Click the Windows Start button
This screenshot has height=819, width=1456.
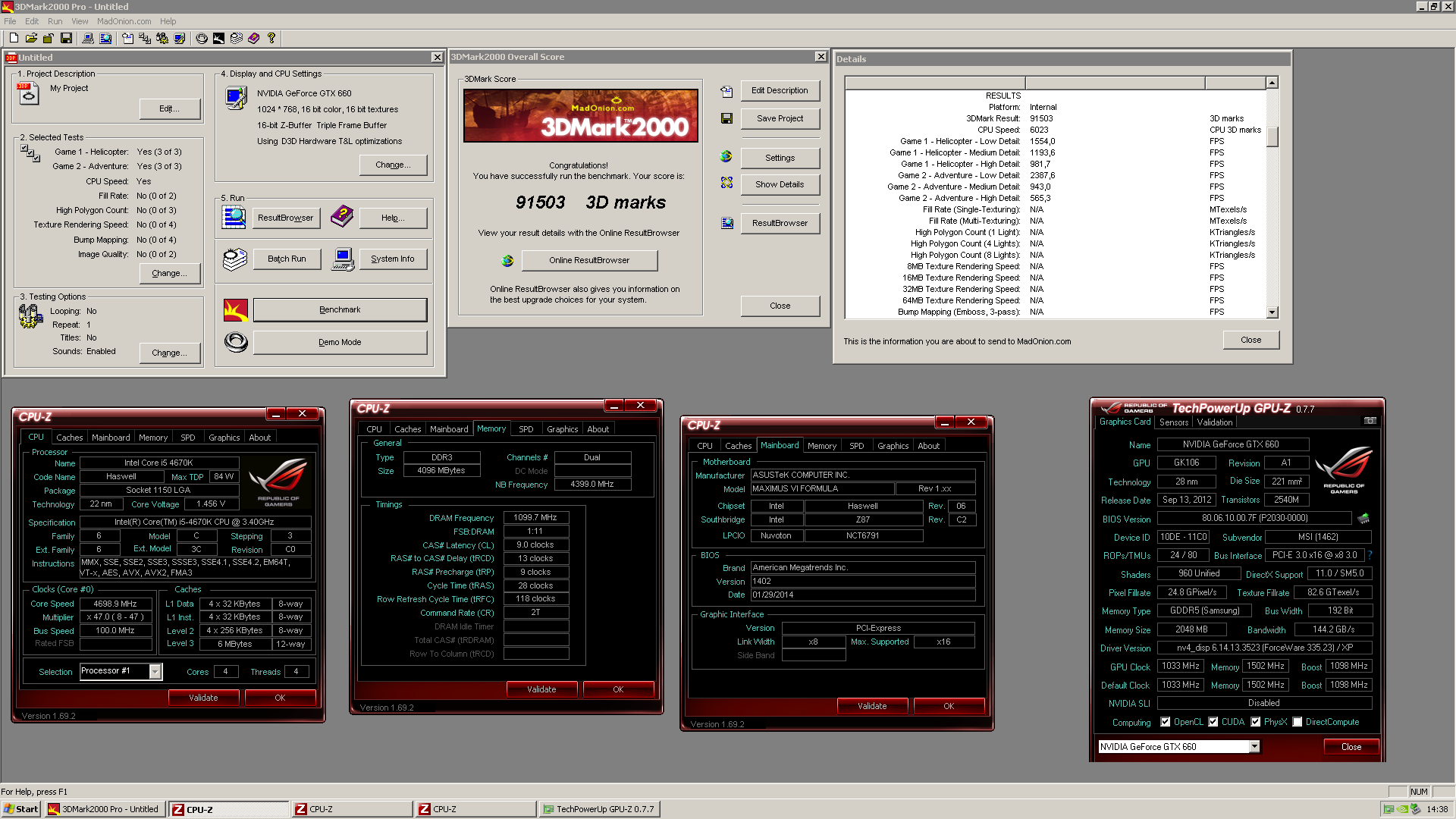[21, 809]
